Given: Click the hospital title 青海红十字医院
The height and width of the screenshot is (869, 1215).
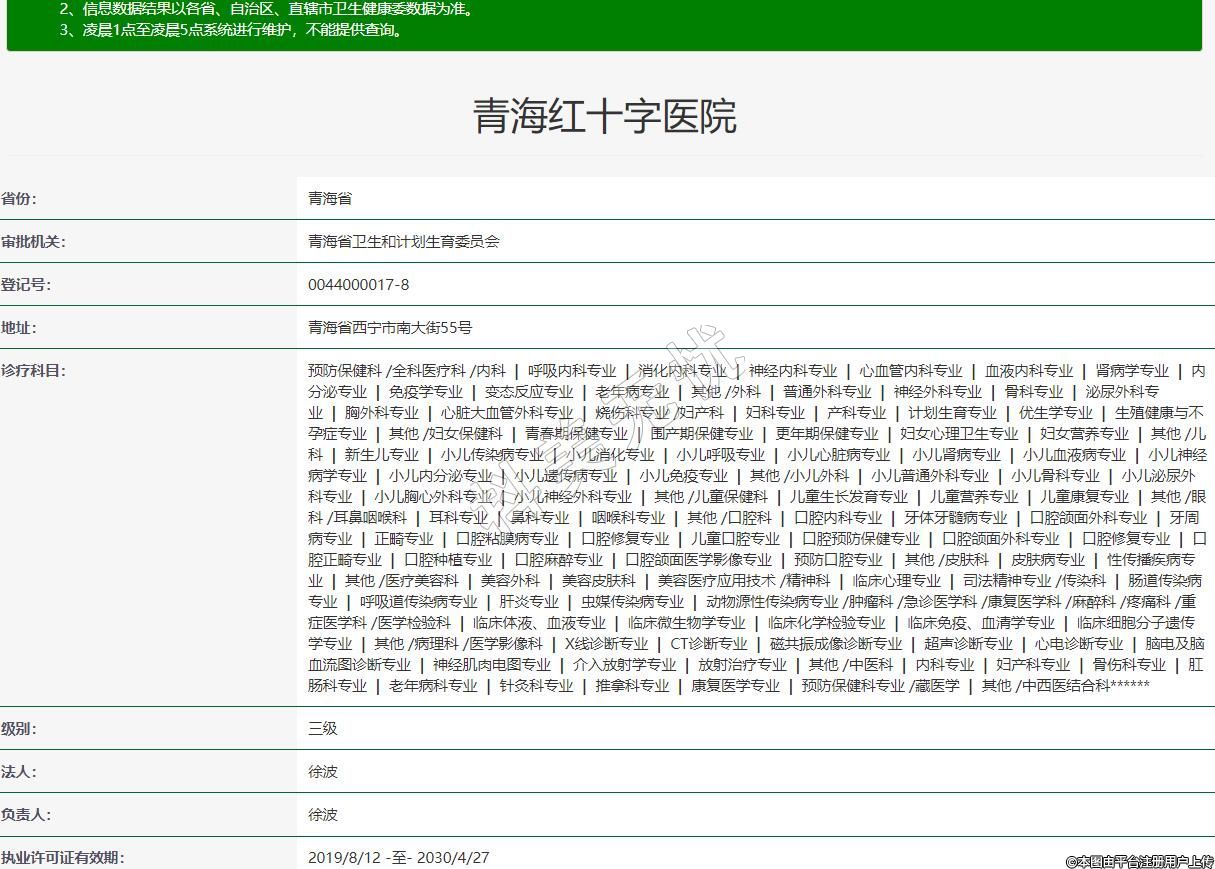Looking at the screenshot, I should (x=604, y=116).
